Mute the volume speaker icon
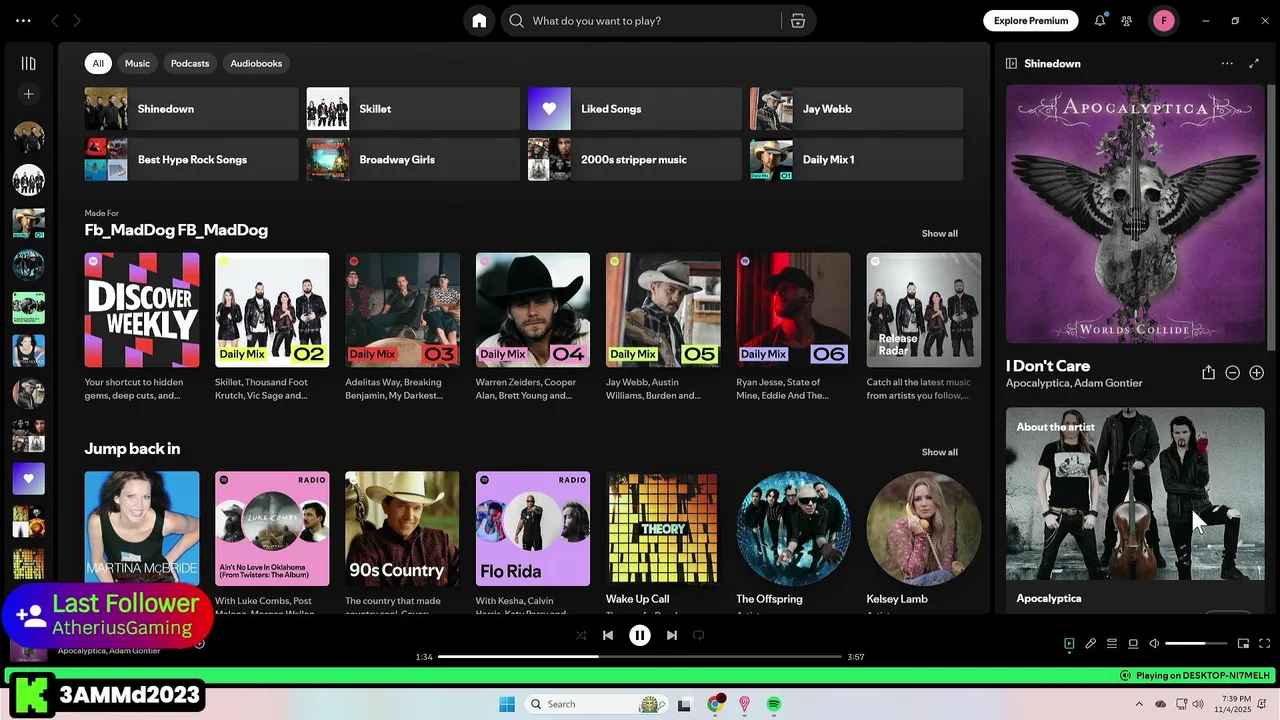Image resolution: width=1280 pixels, height=720 pixels. [1154, 644]
